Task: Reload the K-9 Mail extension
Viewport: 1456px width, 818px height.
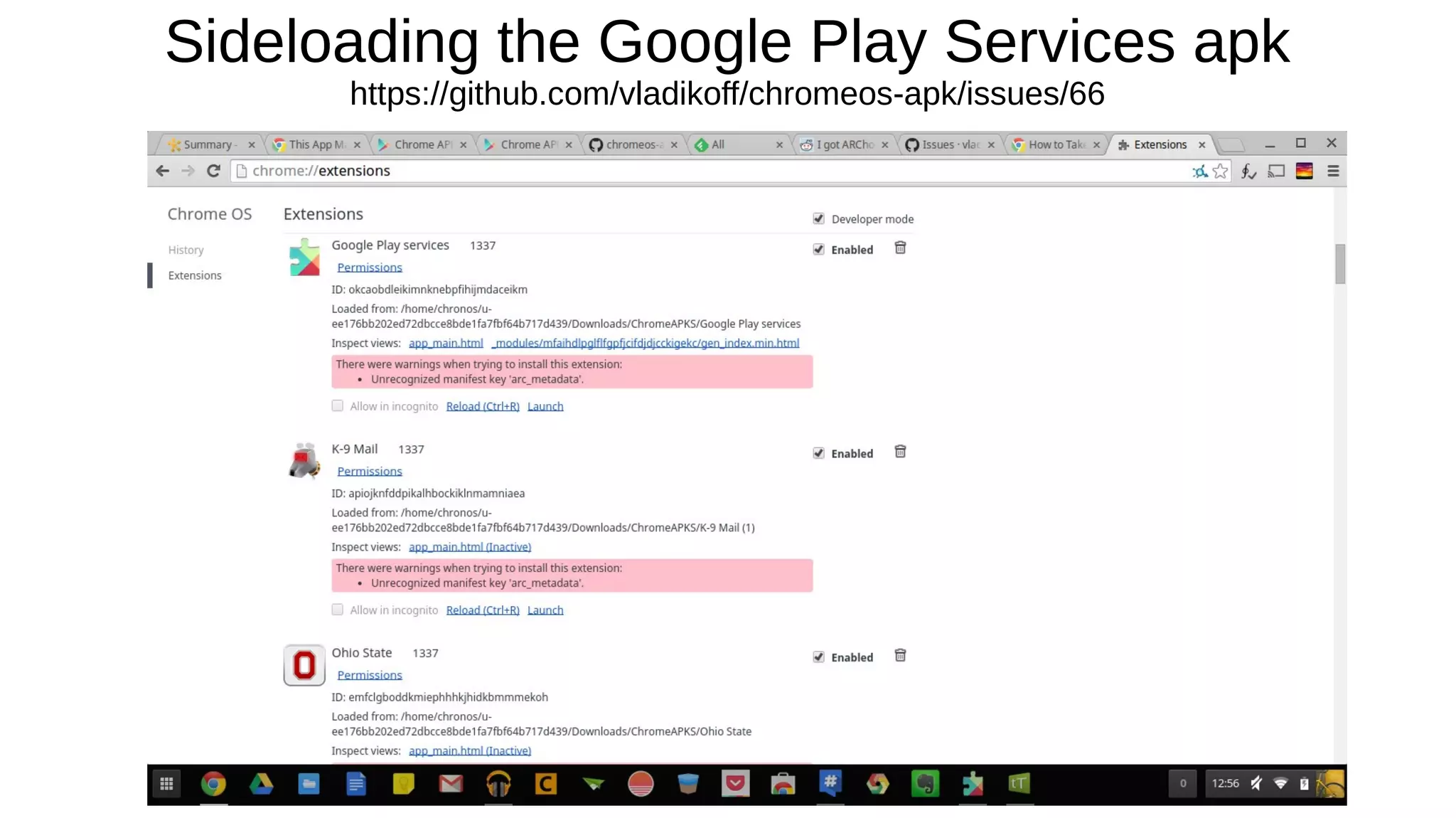Action: coord(483,610)
